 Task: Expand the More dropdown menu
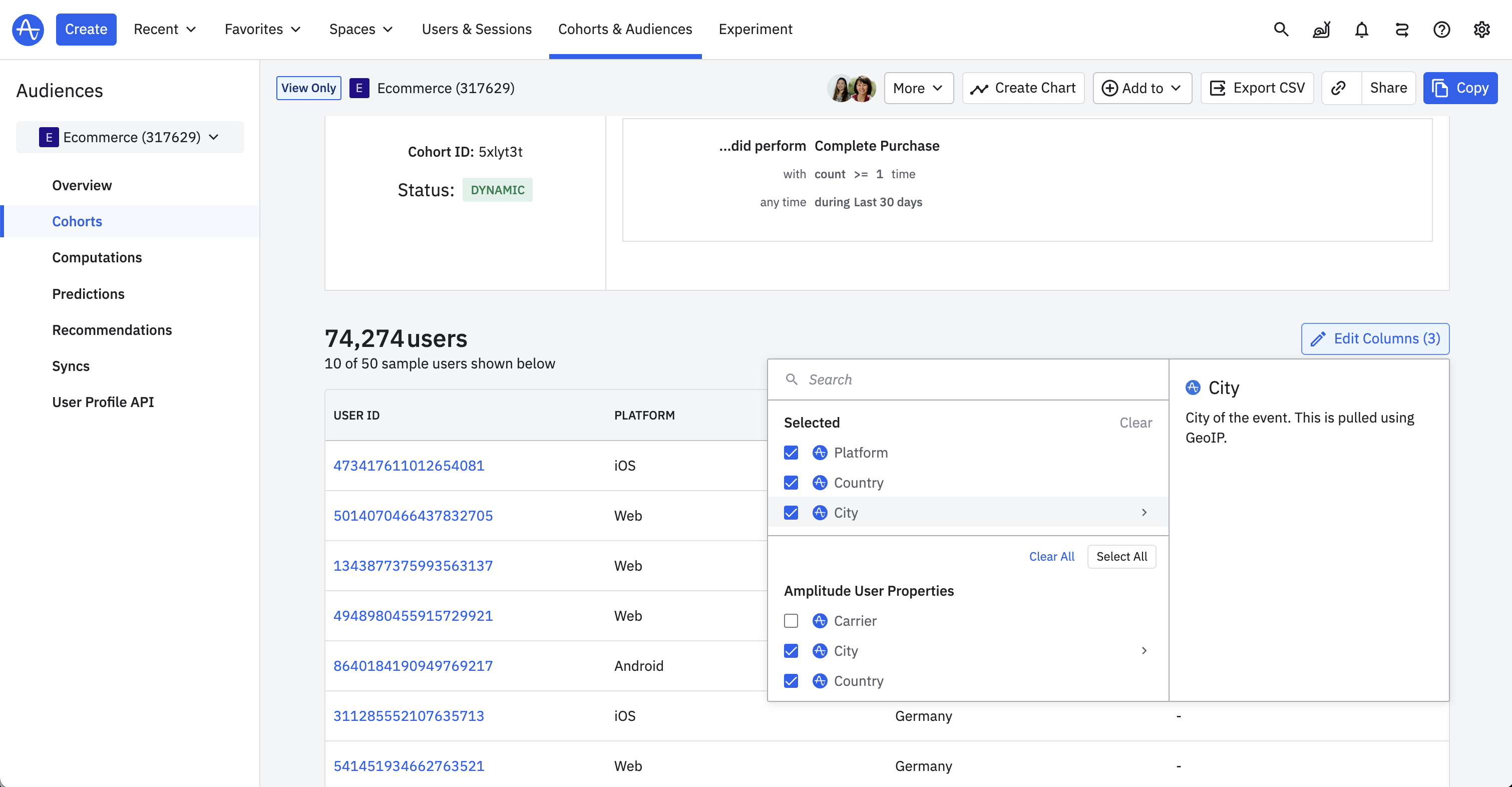(x=918, y=88)
